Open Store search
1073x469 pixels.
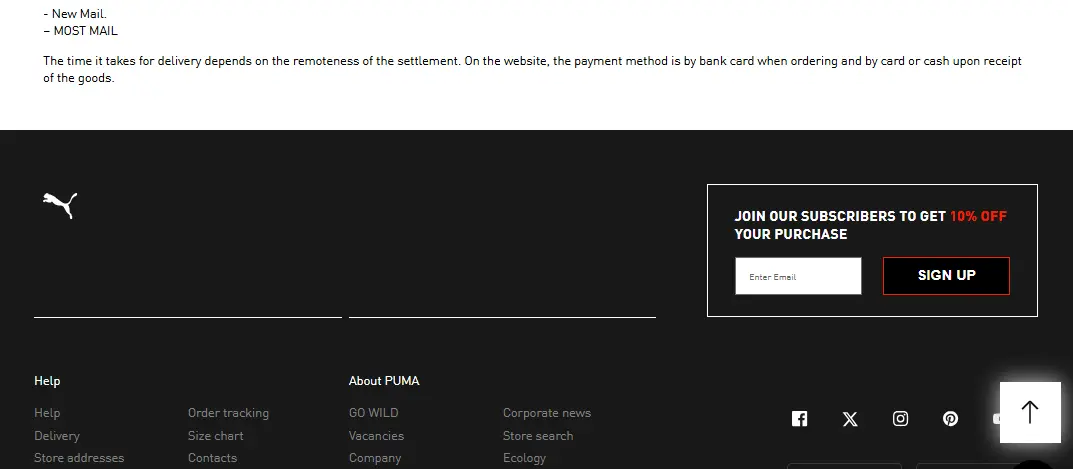click(x=538, y=436)
